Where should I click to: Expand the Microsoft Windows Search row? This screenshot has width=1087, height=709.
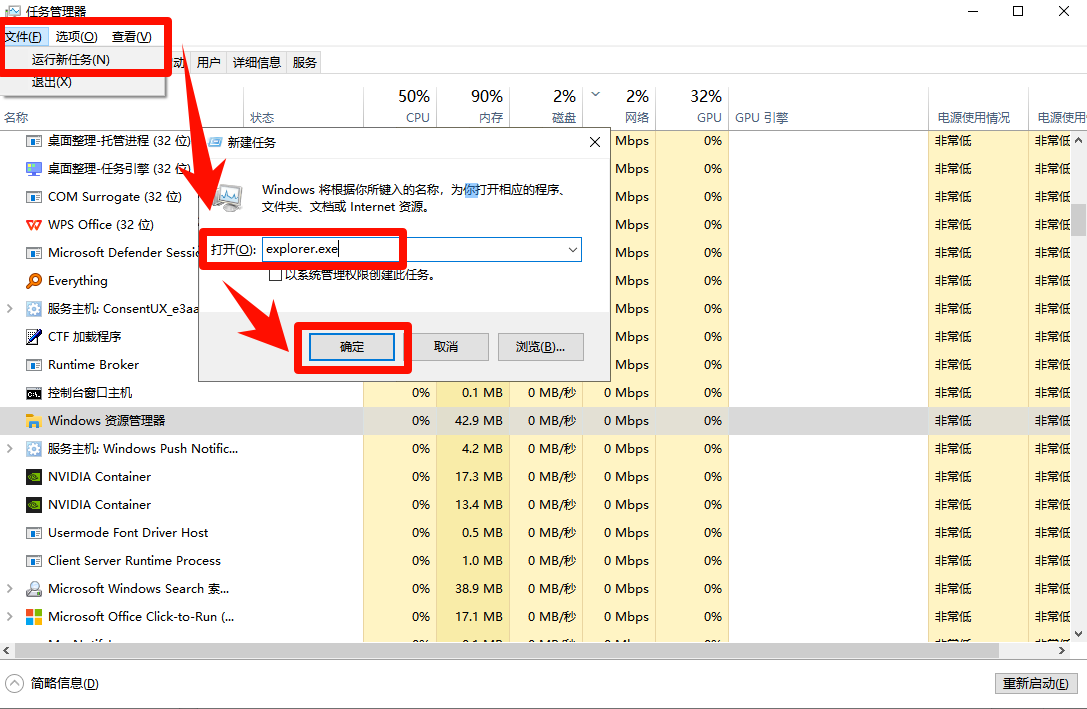[10, 588]
